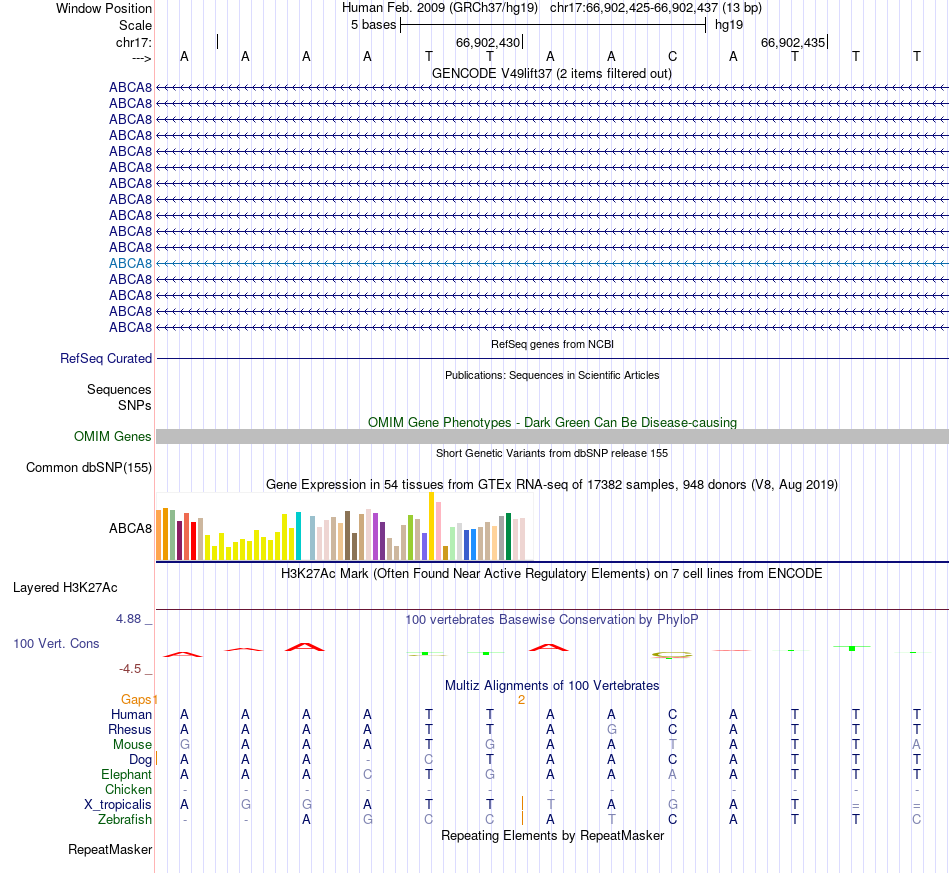Viewport: 950px width, 873px height.
Task: Click the Window Position label
Action: [104, 8]
